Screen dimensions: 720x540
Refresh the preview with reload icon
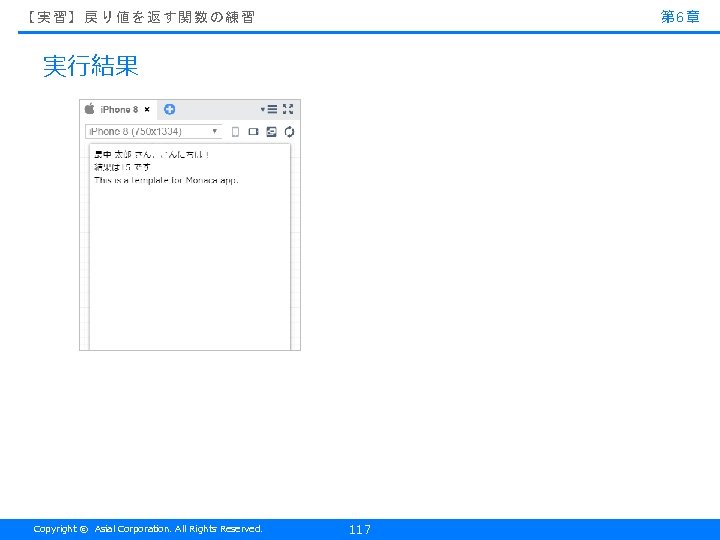289,132
